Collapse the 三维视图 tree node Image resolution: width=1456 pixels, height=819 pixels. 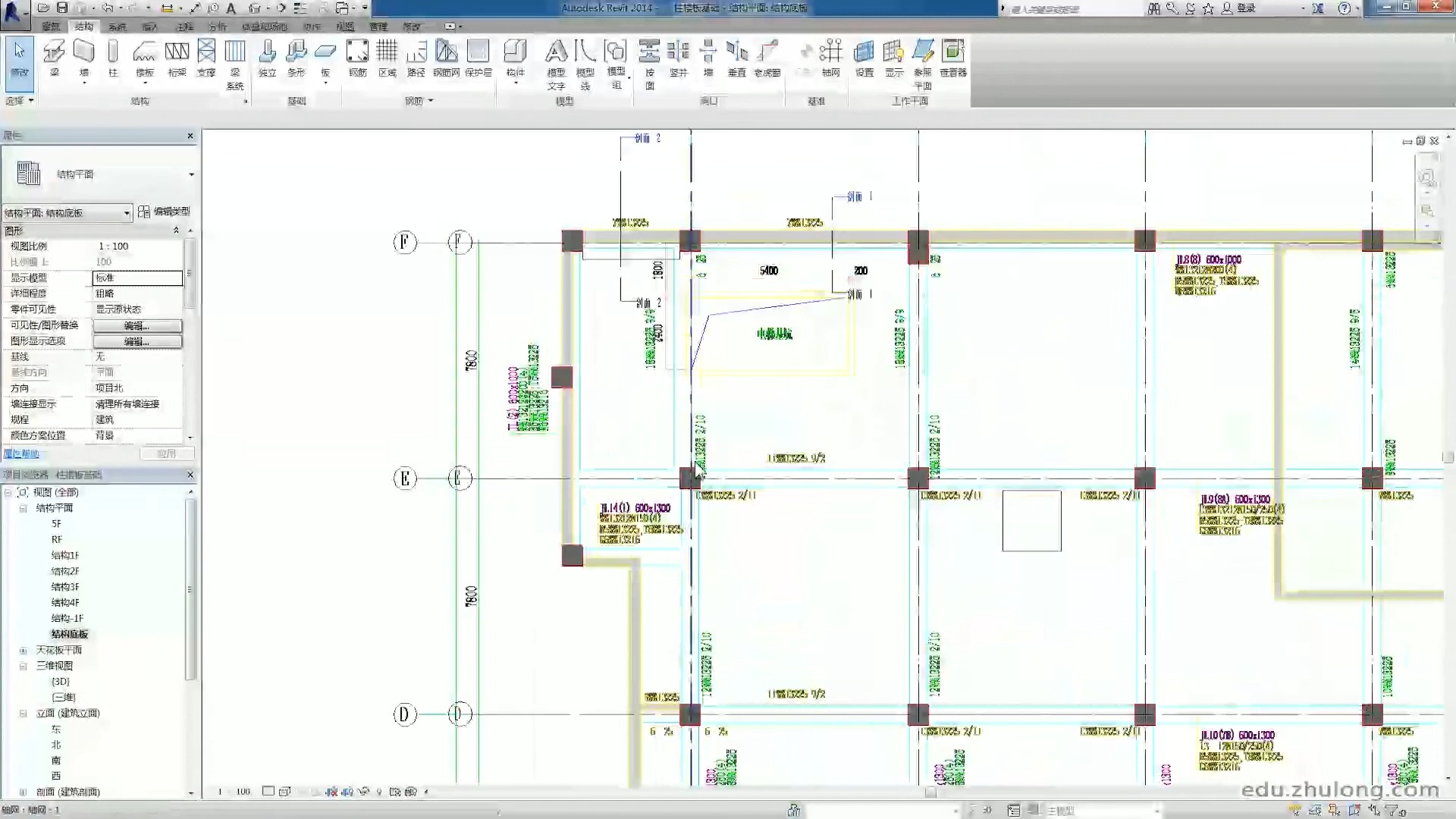click(23, 666)
